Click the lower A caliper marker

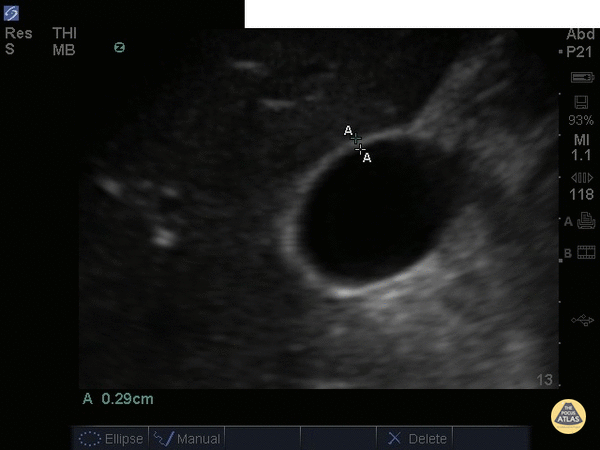pyautogui.click(x=361, y=149)
